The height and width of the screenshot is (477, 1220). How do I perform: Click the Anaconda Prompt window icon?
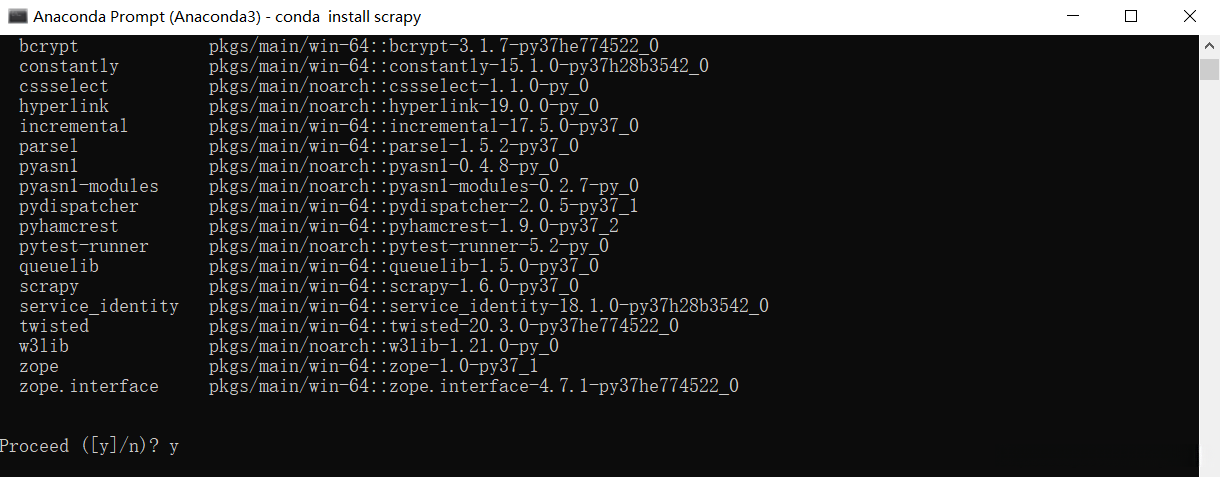click(17, 17)
